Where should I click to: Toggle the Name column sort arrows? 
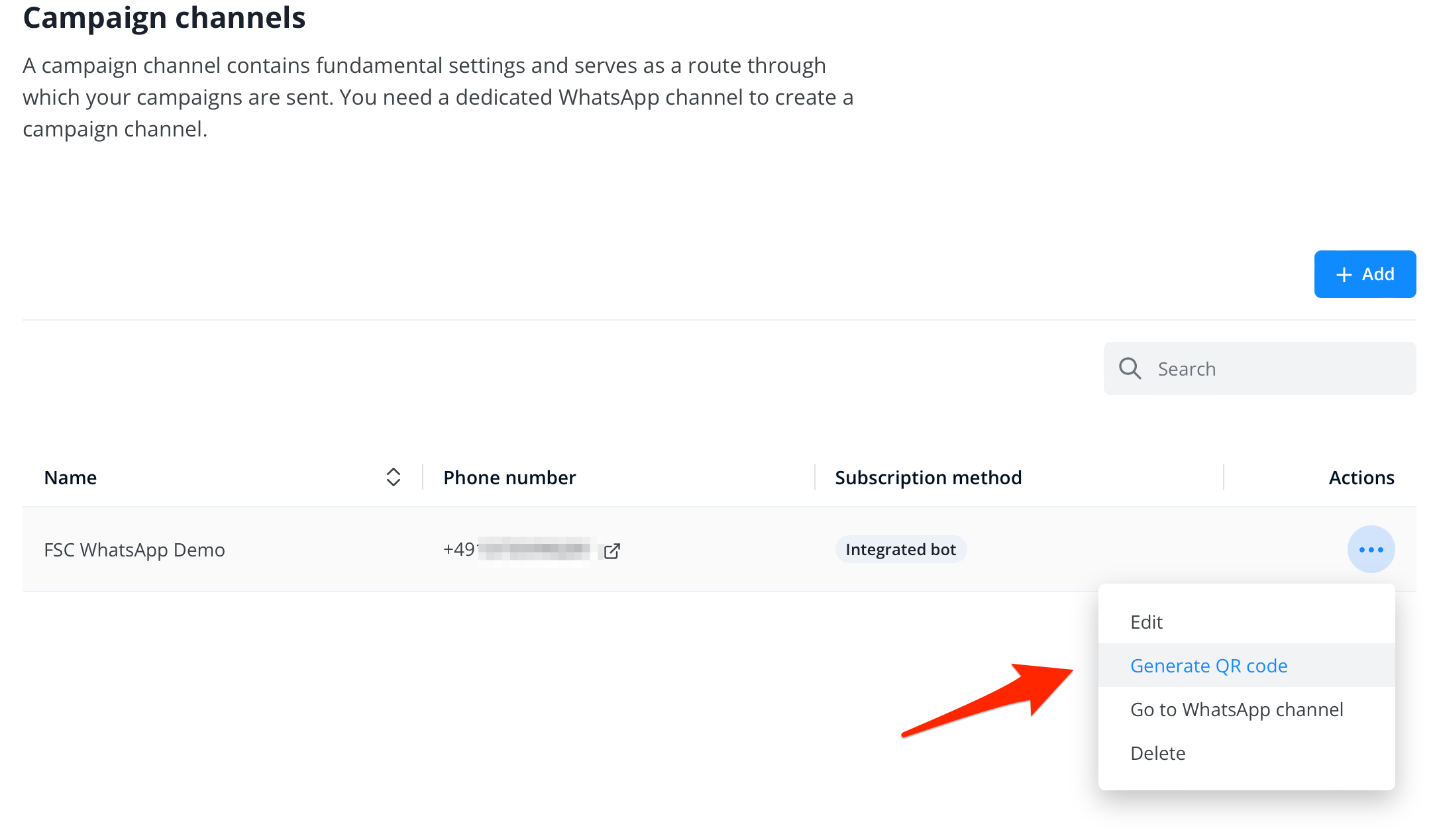393,477
